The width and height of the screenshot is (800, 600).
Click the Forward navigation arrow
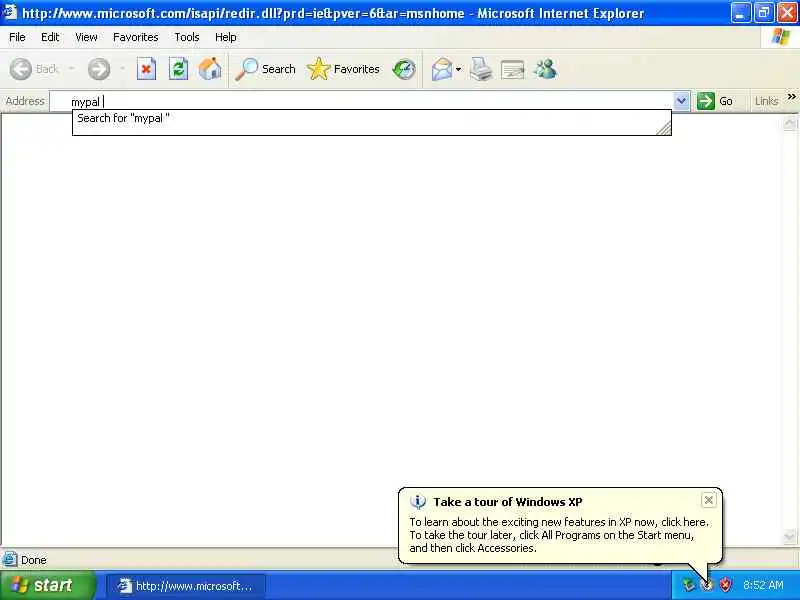point(98,69)
